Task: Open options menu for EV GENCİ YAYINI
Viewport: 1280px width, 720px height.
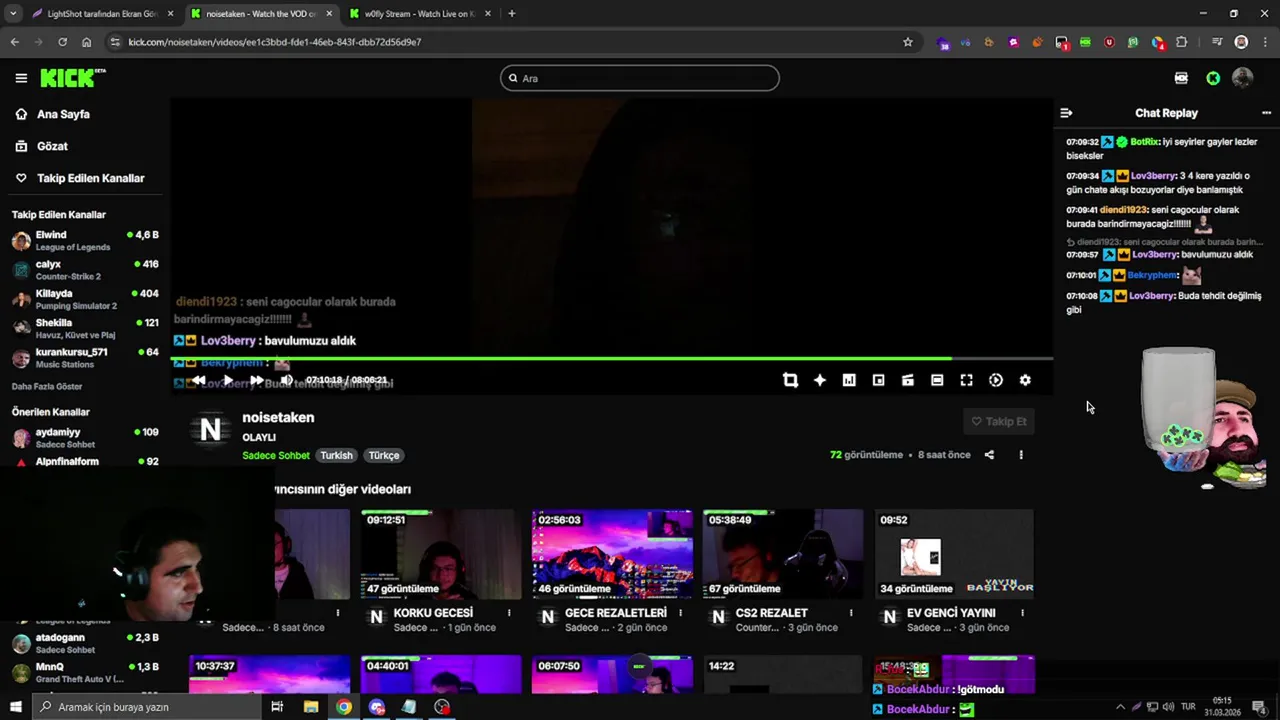Action: point(1022,613)
